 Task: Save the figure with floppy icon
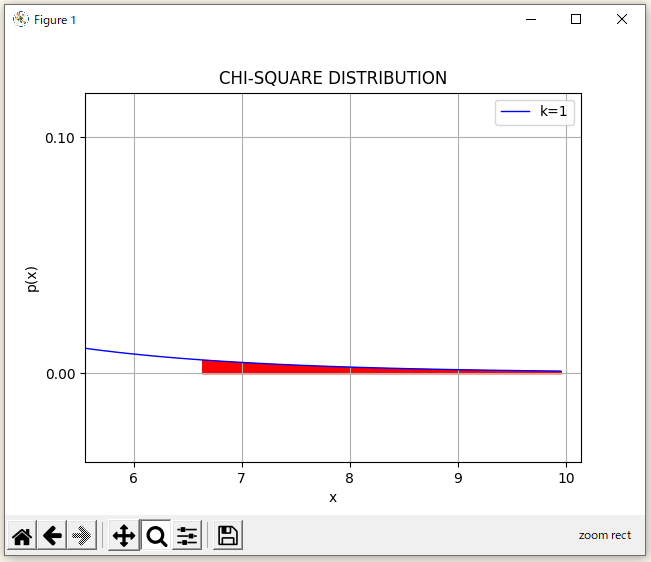pyautogui.click(x=228, y=536)
